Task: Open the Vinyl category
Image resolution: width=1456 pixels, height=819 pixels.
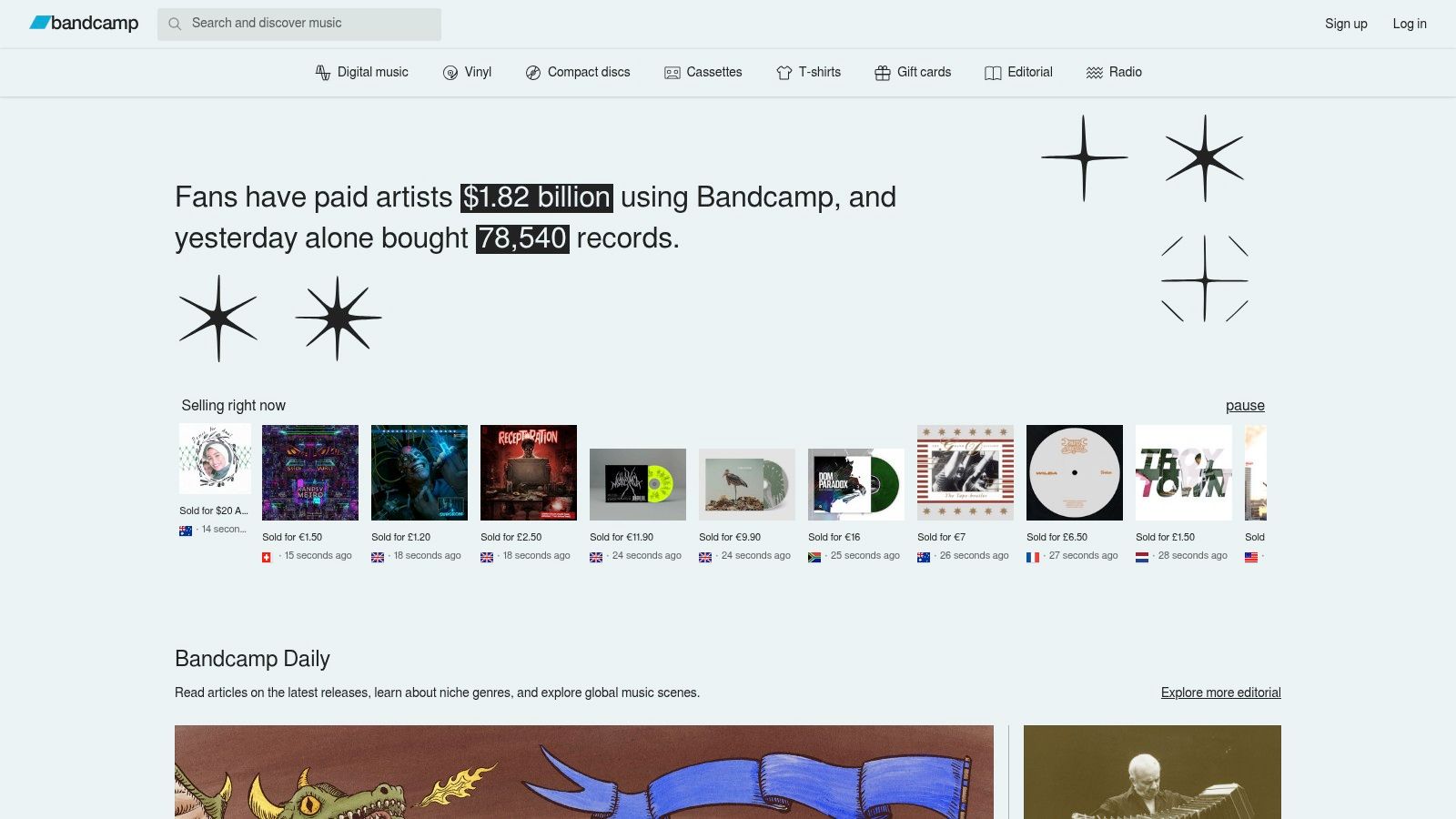Action: (467, 72)
